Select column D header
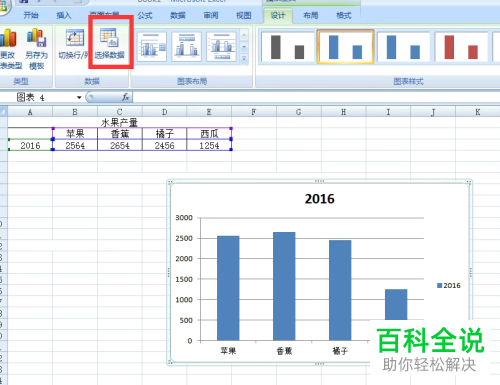The width and height of the screenshot is (500, 385). (x=164, y=112)
